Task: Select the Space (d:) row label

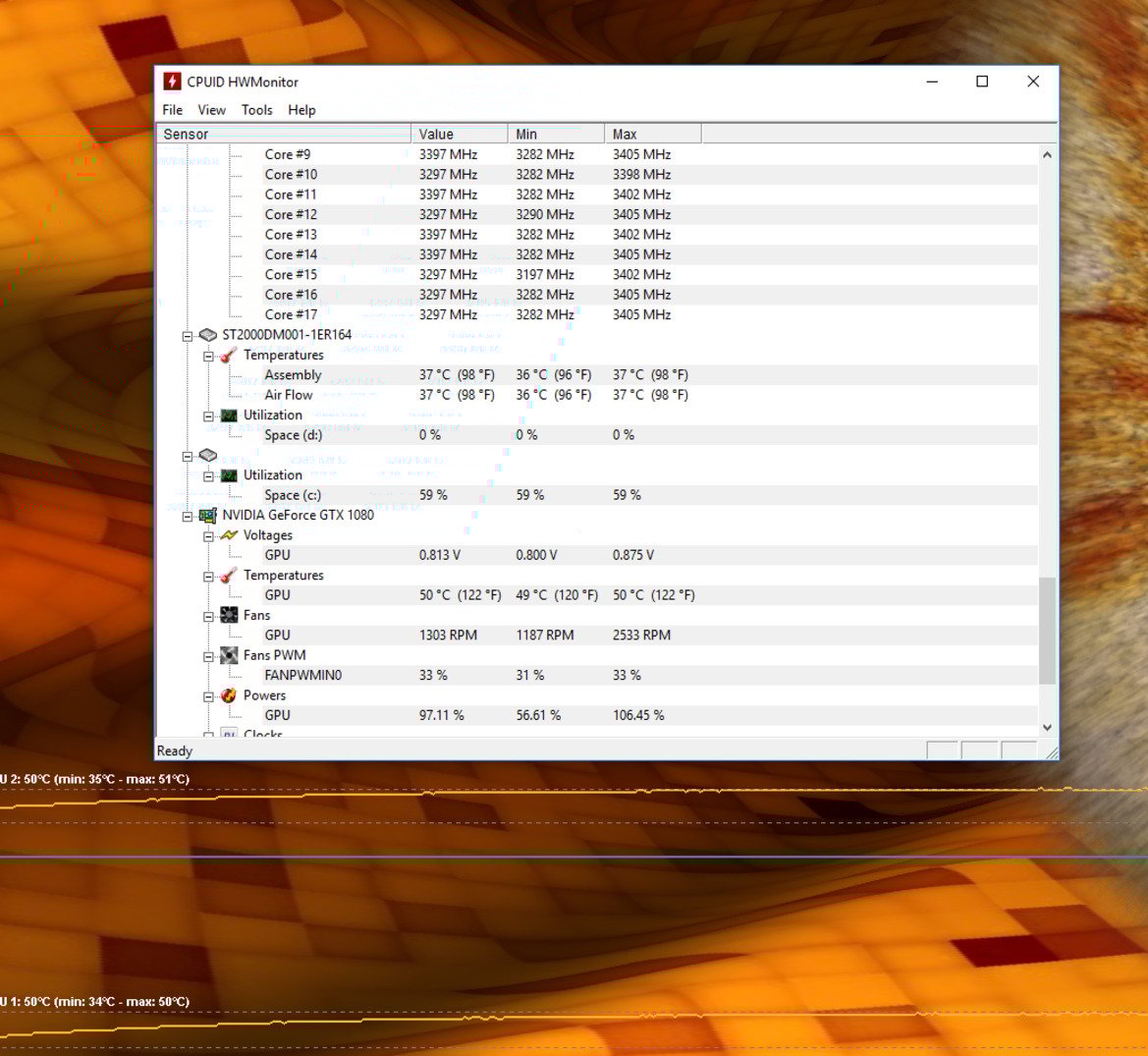Action: click(x=293, y=435)
